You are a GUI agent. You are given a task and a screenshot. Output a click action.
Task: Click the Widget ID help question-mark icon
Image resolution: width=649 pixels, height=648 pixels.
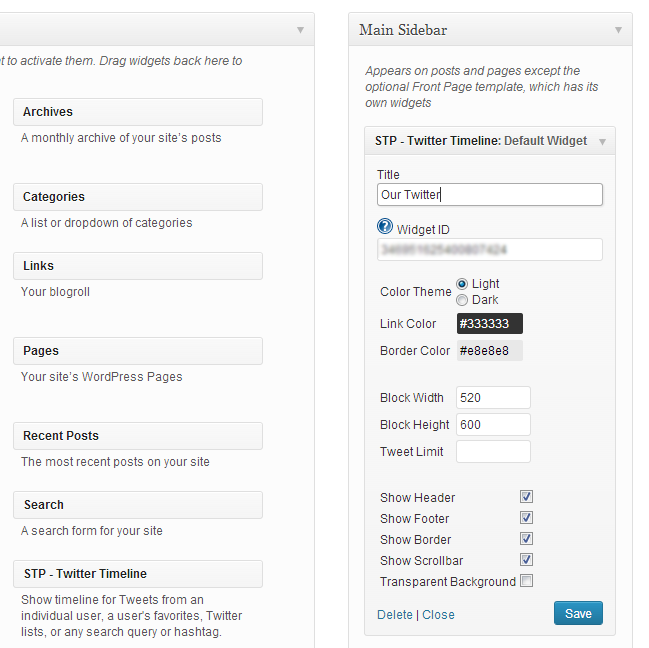385,226
